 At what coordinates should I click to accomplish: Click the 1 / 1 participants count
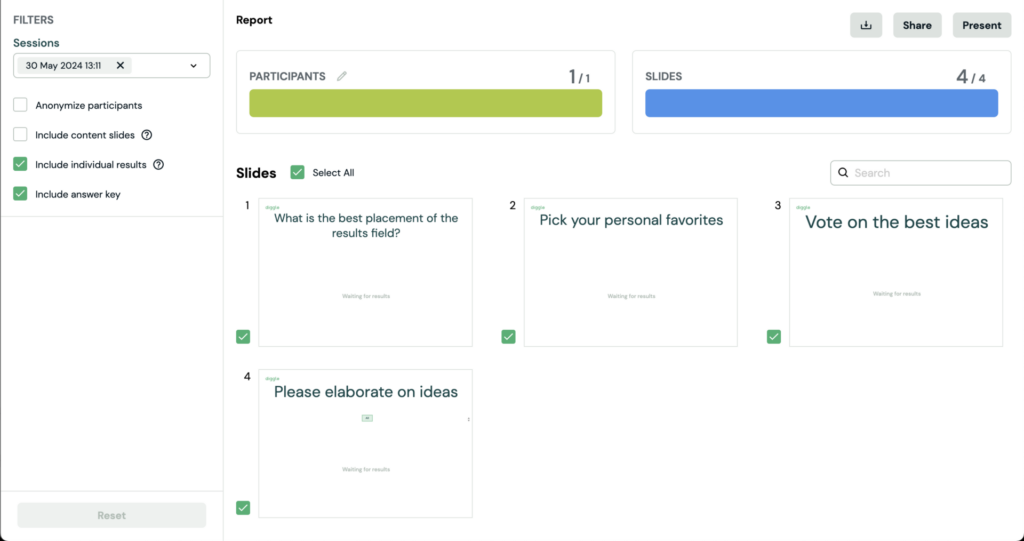pyautogui.click(x=579, y=77)
